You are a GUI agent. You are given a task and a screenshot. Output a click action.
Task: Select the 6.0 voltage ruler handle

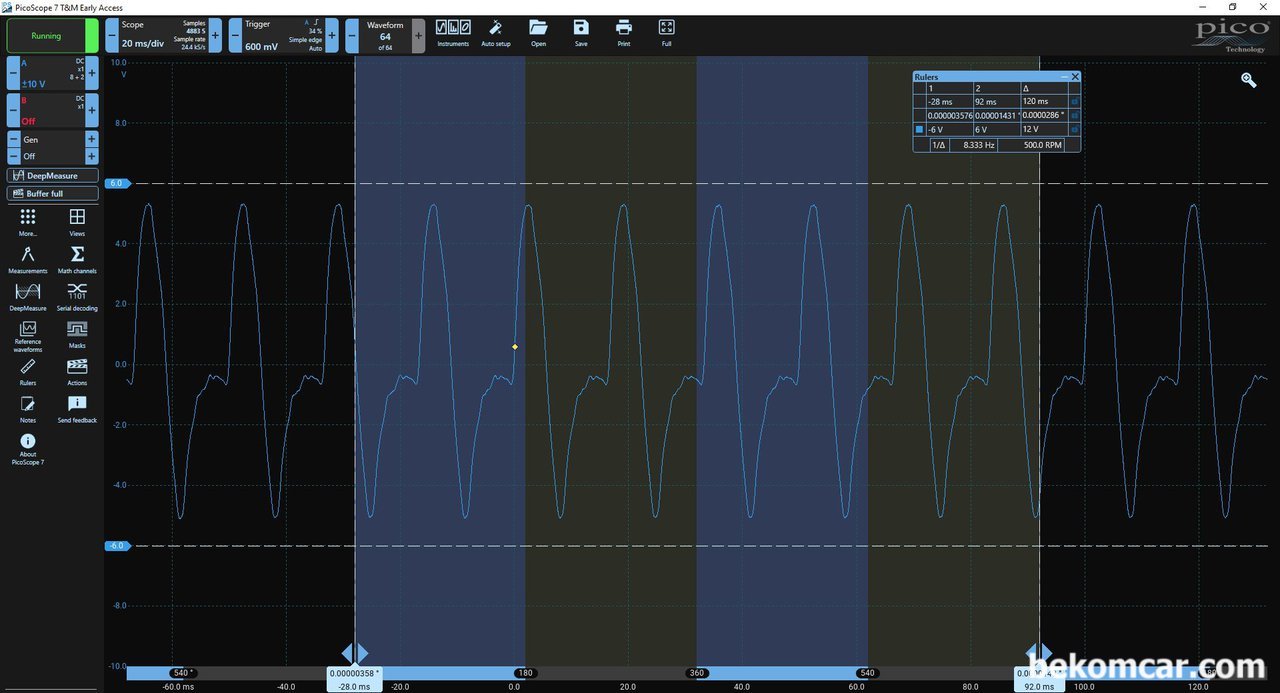point(116,184)
